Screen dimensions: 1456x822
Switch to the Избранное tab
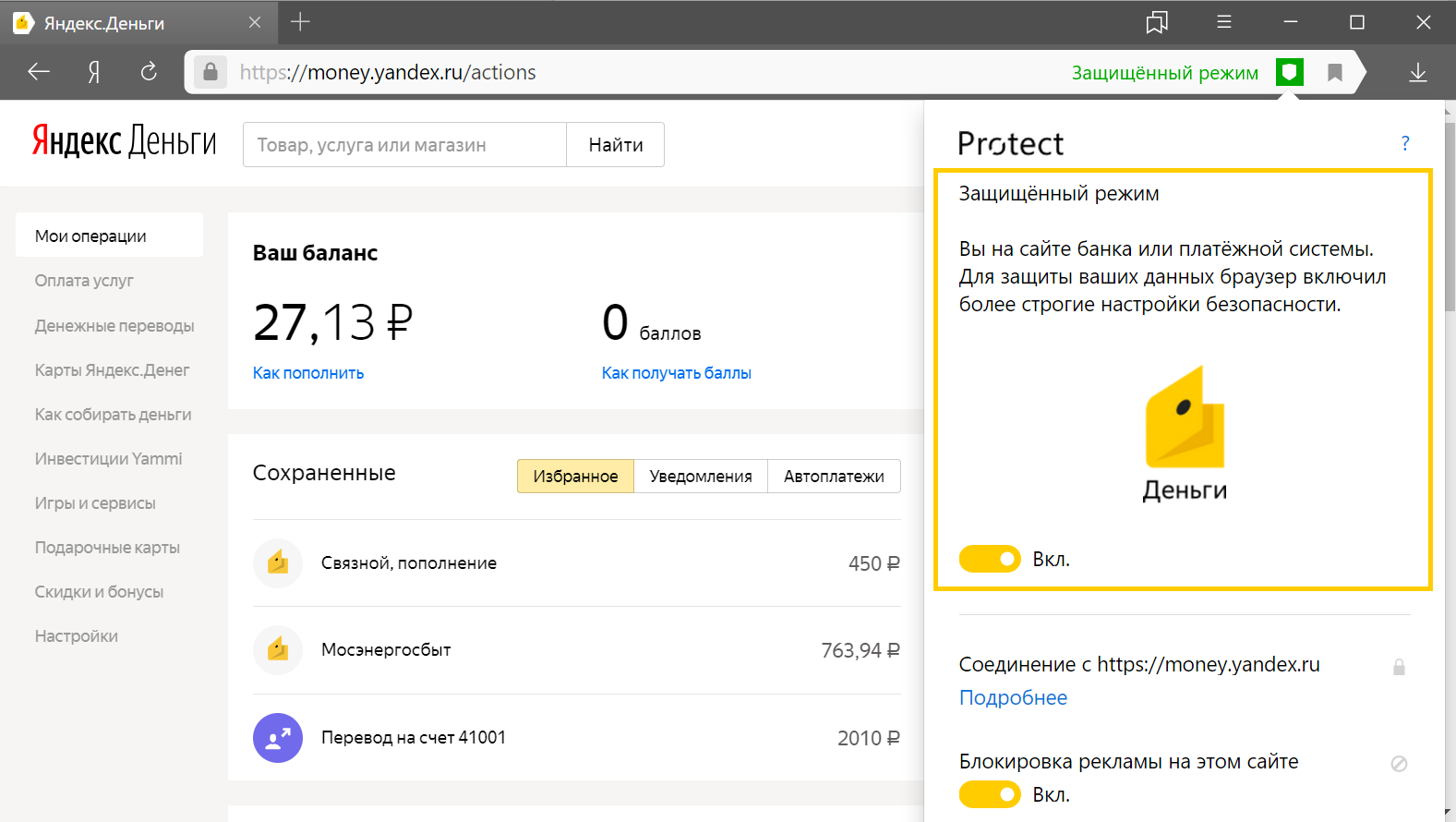(x=575, y=477)
